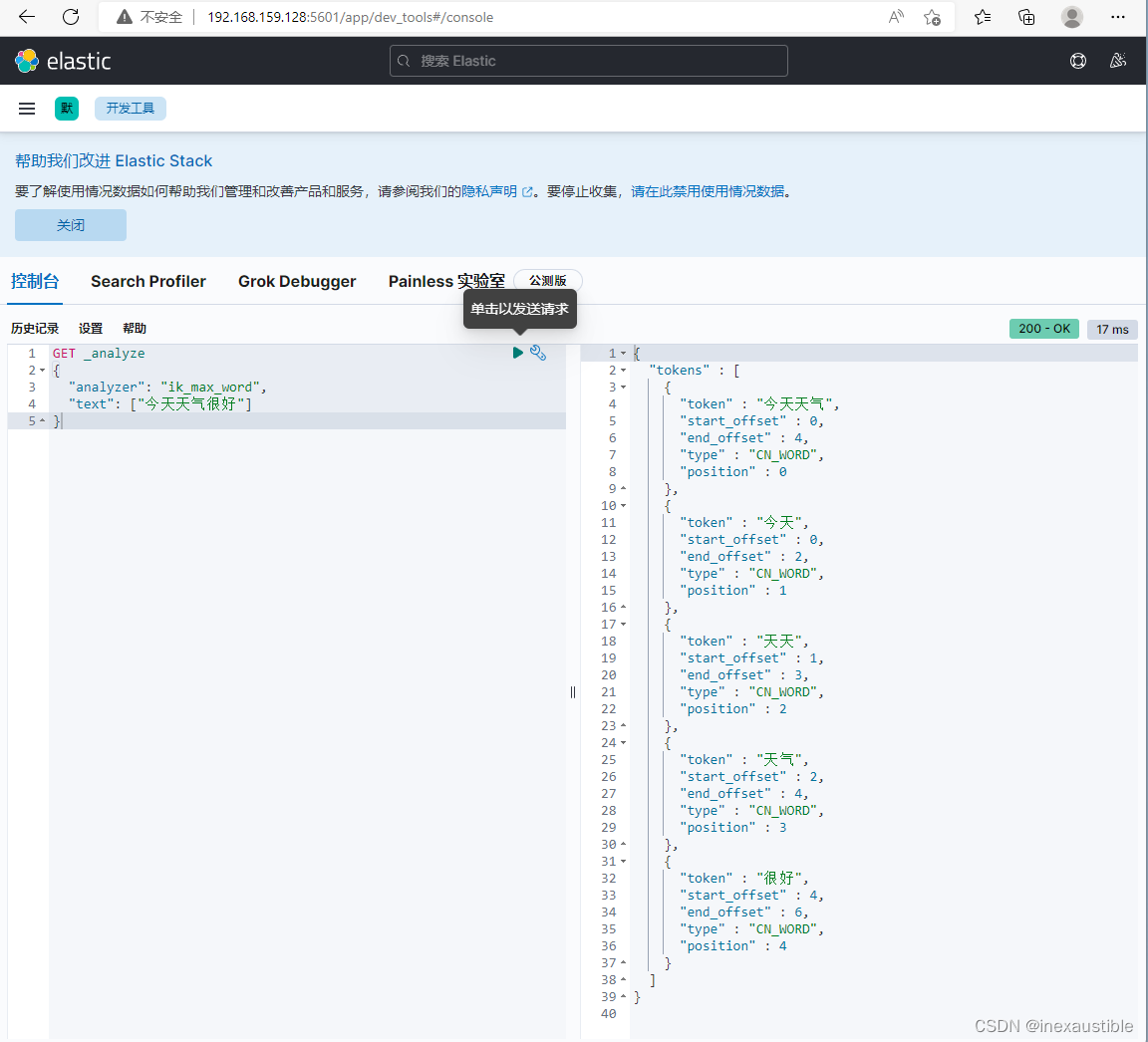This screenshot has height=1042, width=1148.
Task: Click token value "很好" on line 32
Action: point(779,878)
